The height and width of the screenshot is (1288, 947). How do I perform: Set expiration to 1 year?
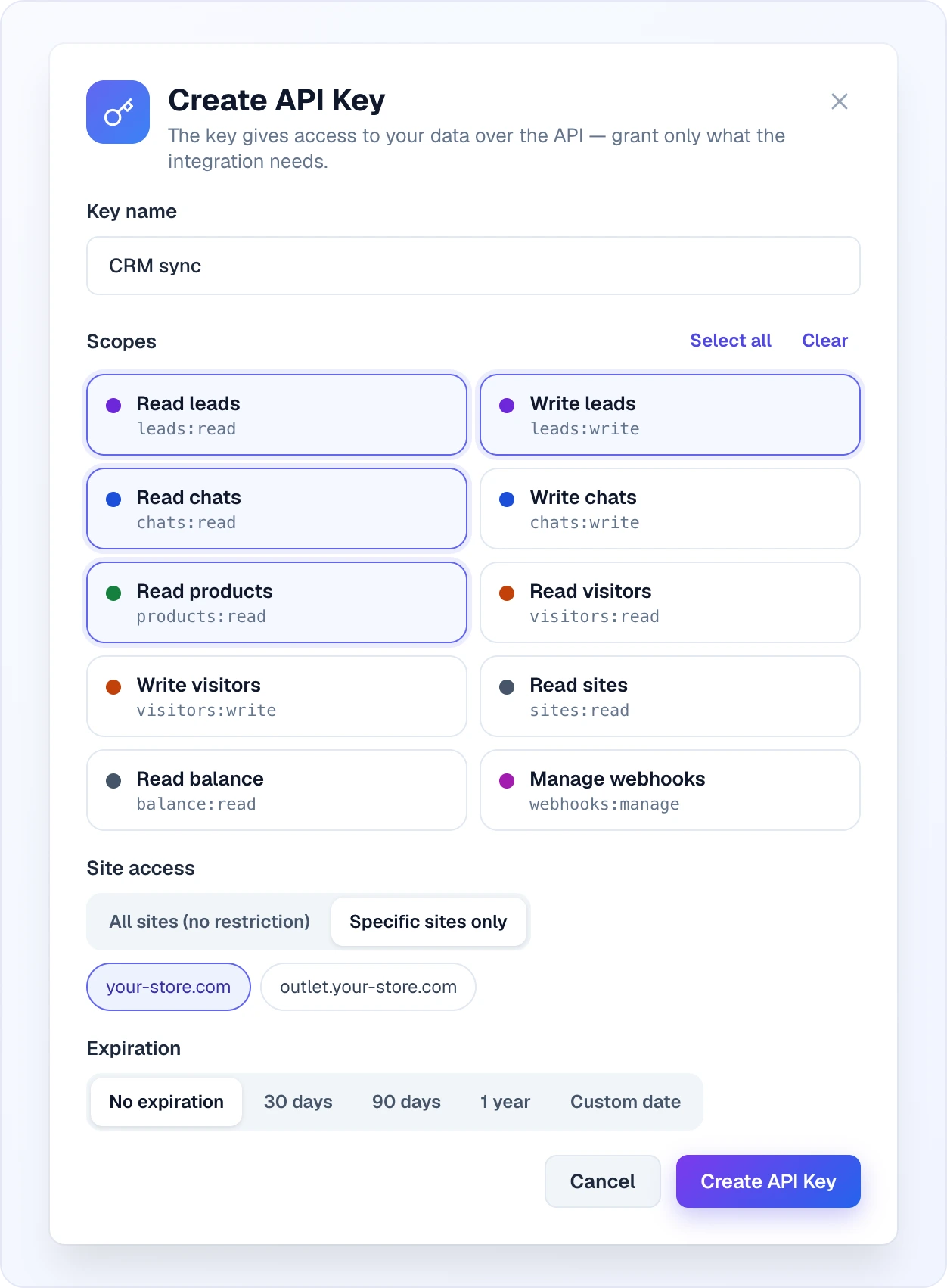505,1102
